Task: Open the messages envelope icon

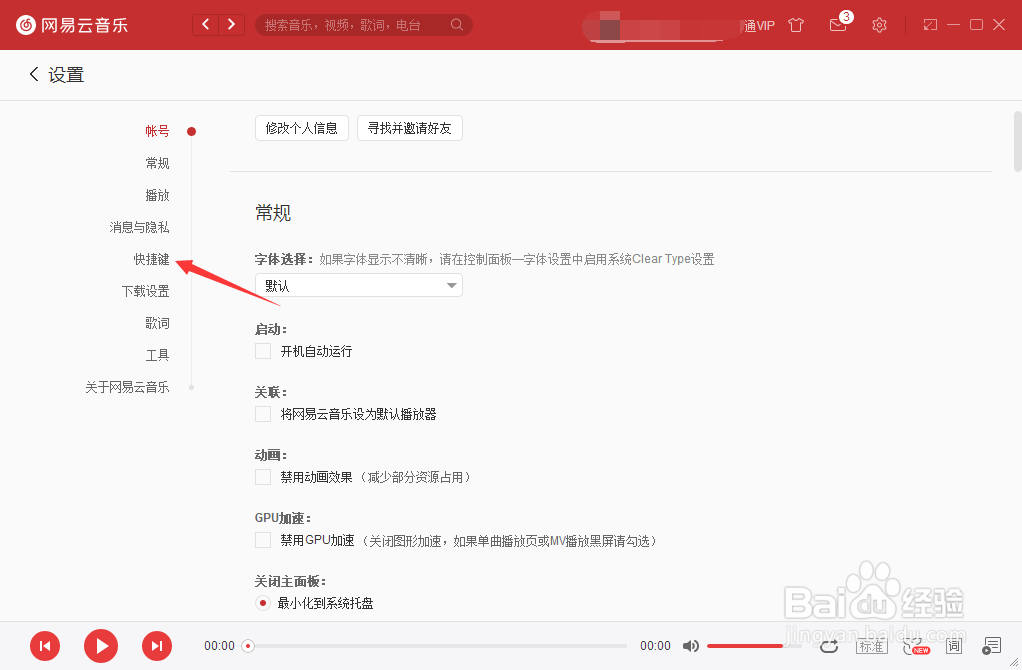Action: [x=838, y=25]
